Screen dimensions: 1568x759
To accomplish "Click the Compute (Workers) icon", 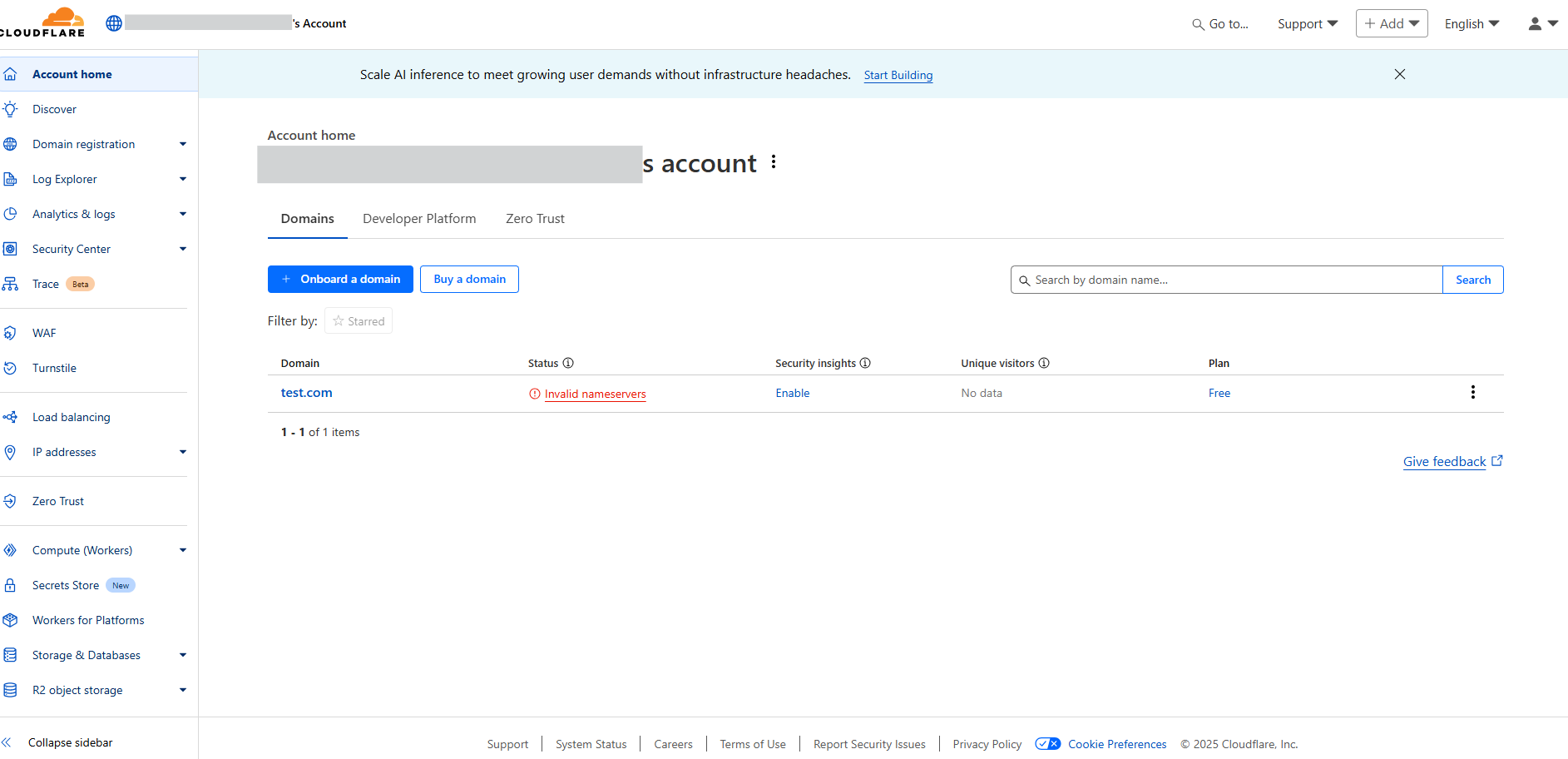I will pos(10,550).
